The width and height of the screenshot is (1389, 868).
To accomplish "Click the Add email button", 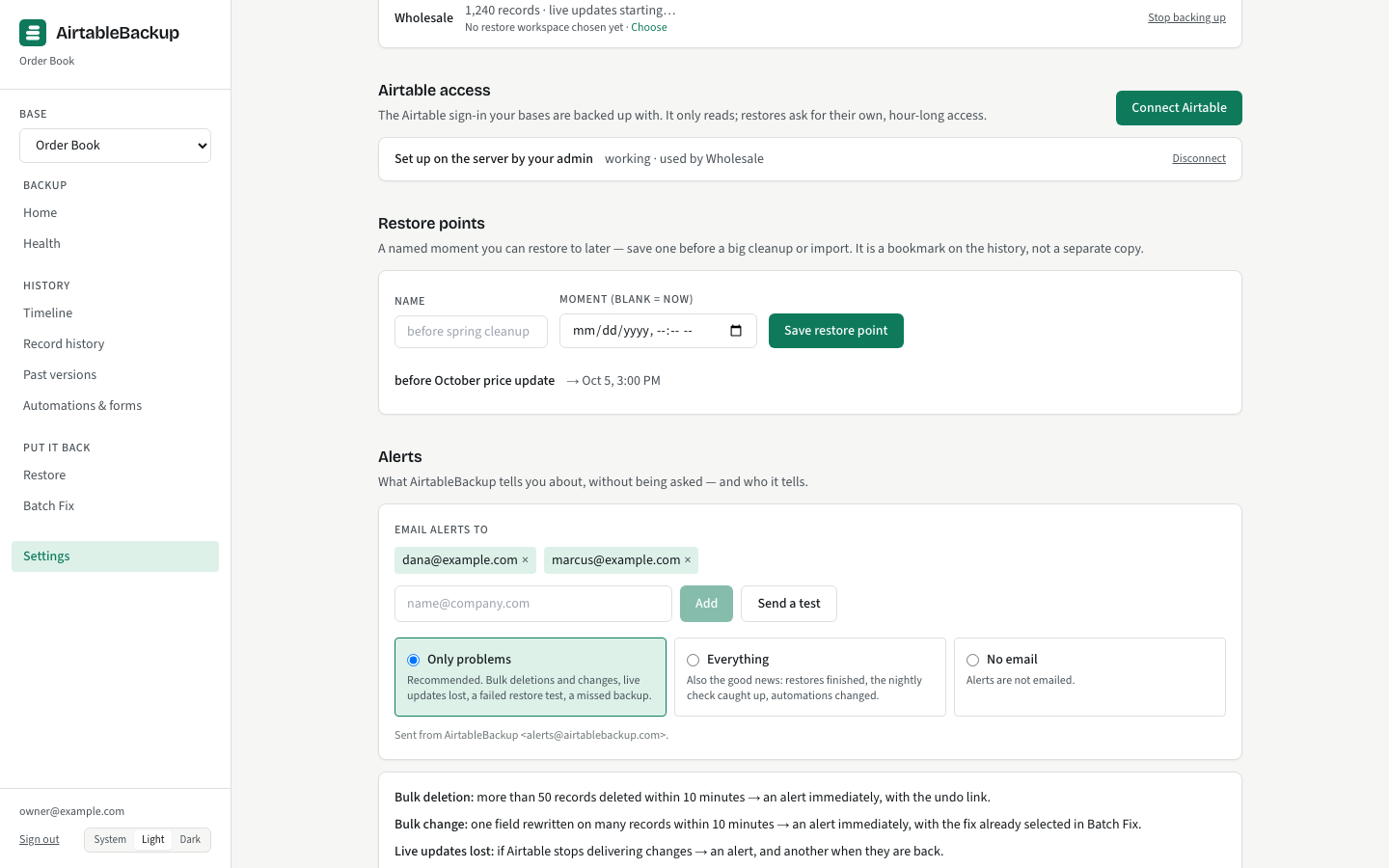I will 706,604.
